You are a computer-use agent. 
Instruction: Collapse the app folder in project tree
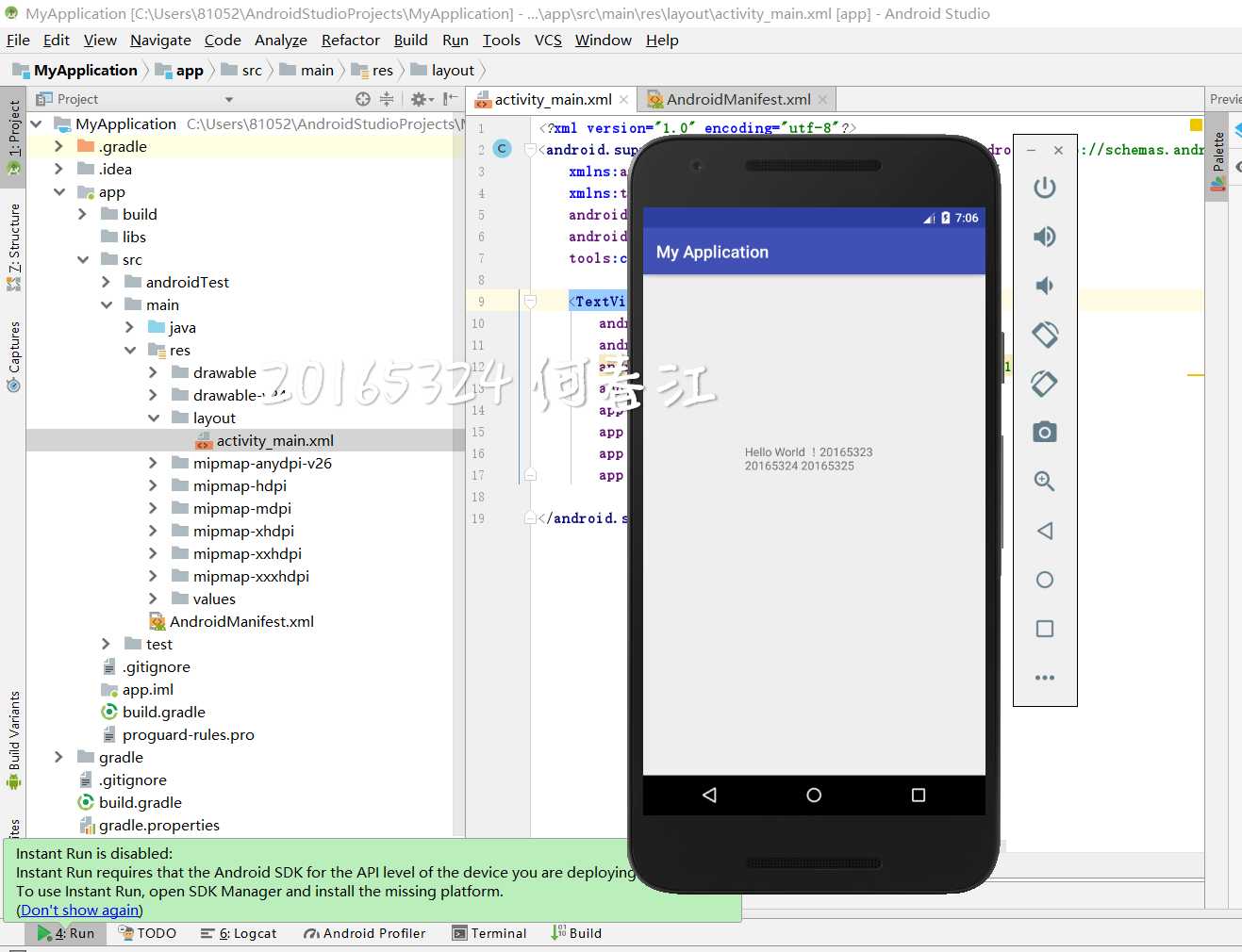(59, 192)
